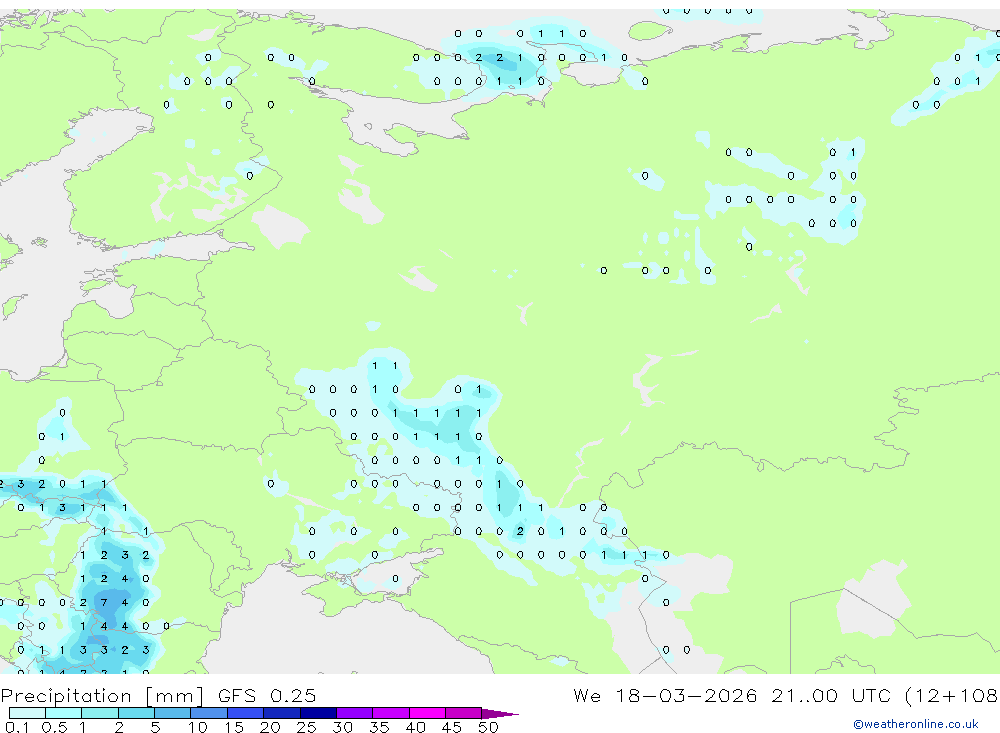Click the 0.5–1 mm legend swatch

tap(64, 713)
